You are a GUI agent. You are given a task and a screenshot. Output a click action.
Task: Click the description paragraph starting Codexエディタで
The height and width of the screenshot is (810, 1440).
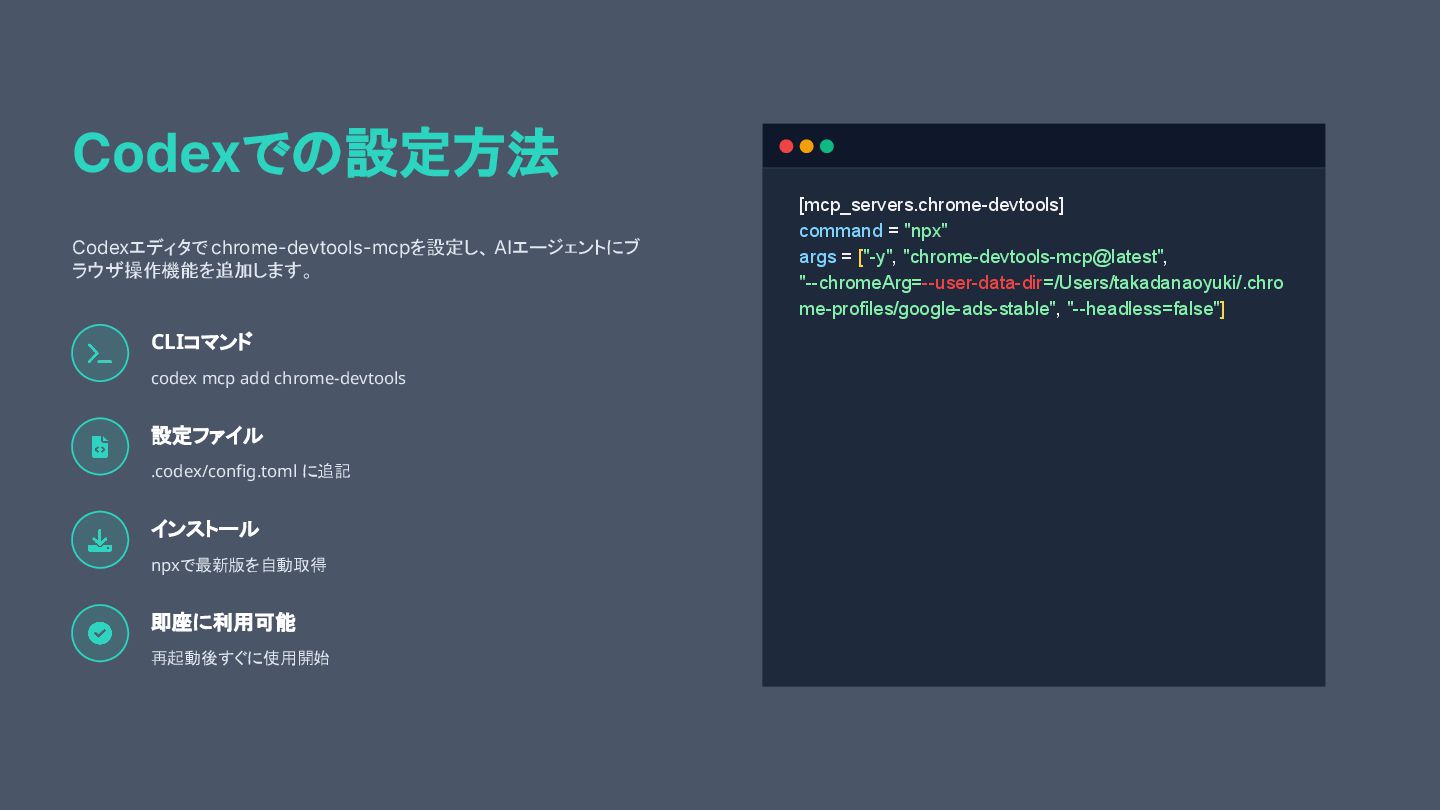tap(355, 259)
